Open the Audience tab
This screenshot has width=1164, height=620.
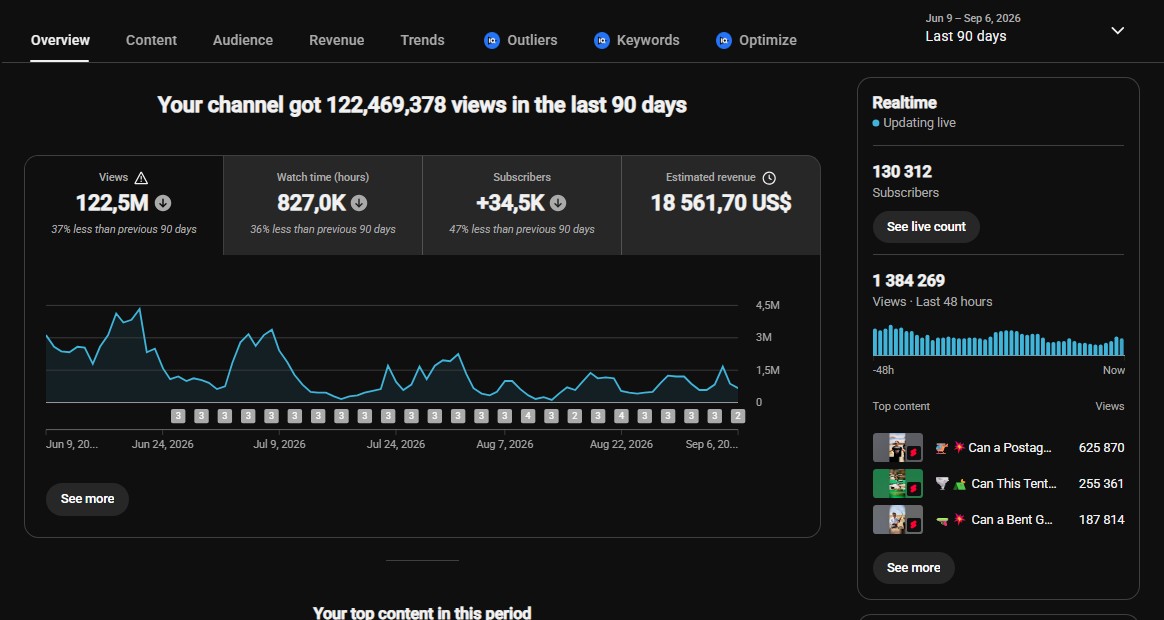[243, 40]
